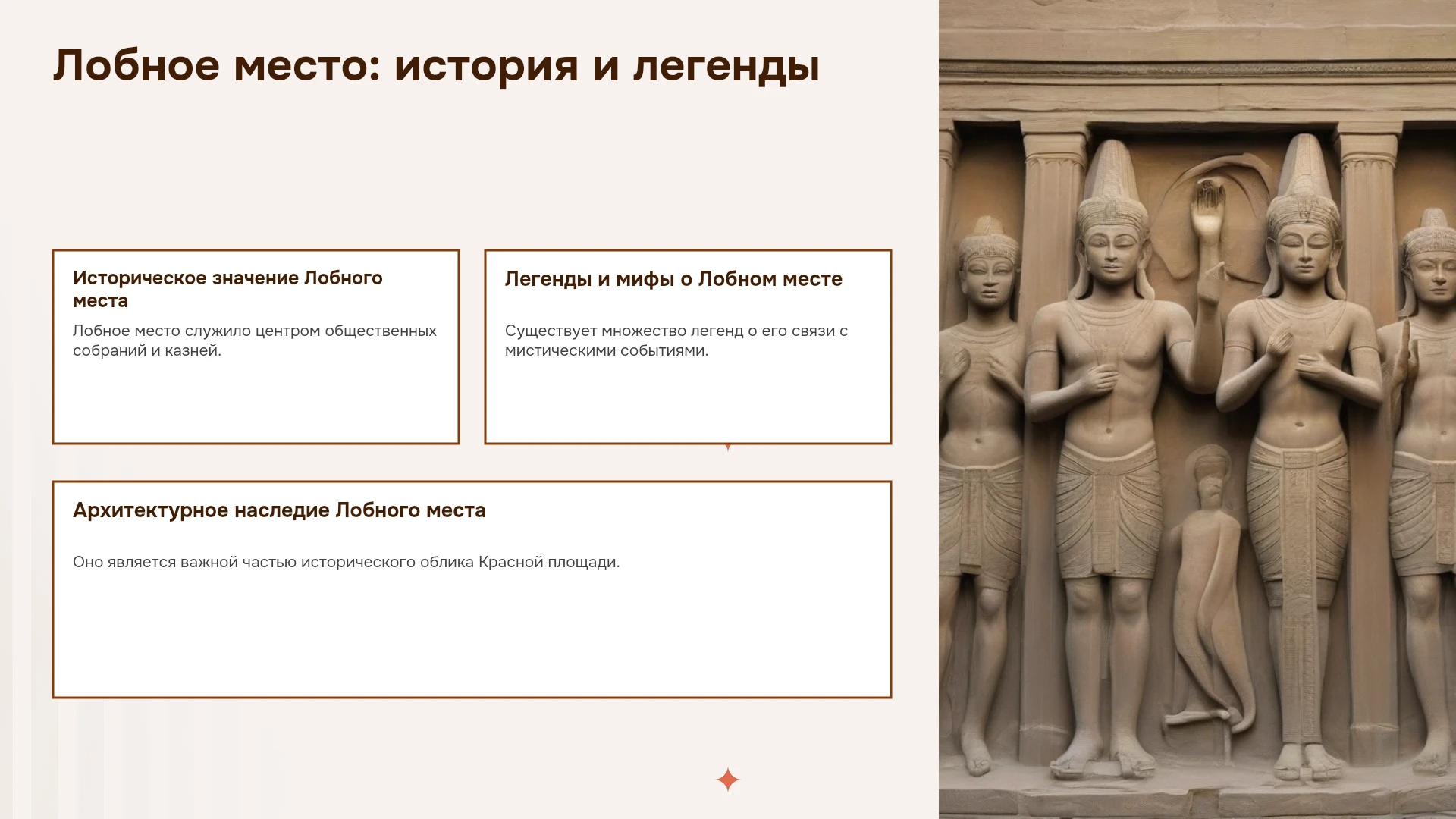Select the sentence about мистическими событиями

[x=676, y=340]
